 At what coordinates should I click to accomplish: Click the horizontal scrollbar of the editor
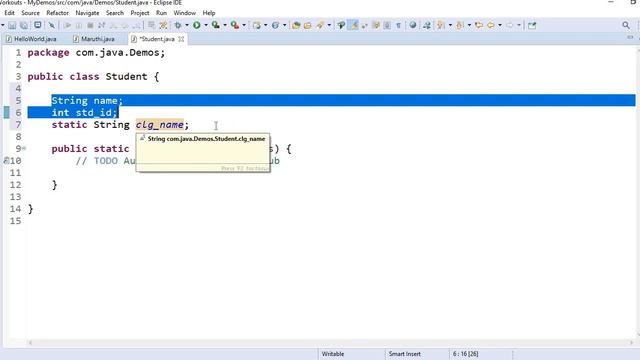tap(331, 343)
